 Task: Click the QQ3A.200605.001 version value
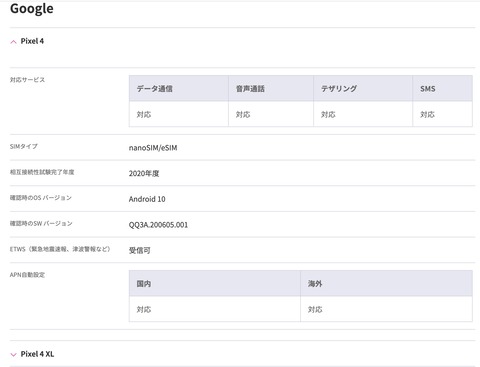(x=158, y=225)
